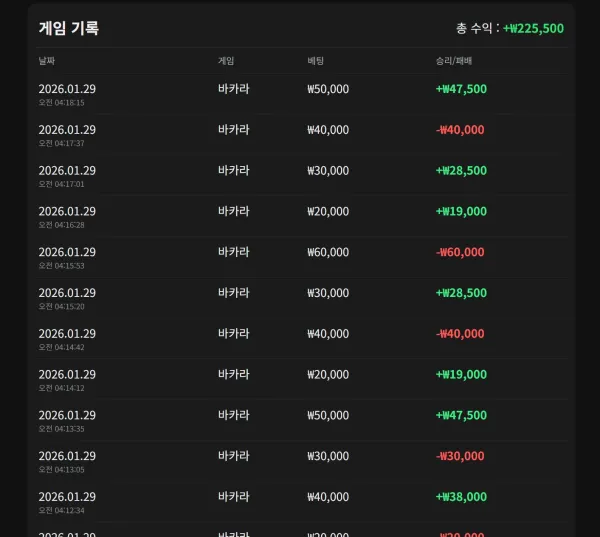Click the -₩60,000 loss amount

point(460,252)
